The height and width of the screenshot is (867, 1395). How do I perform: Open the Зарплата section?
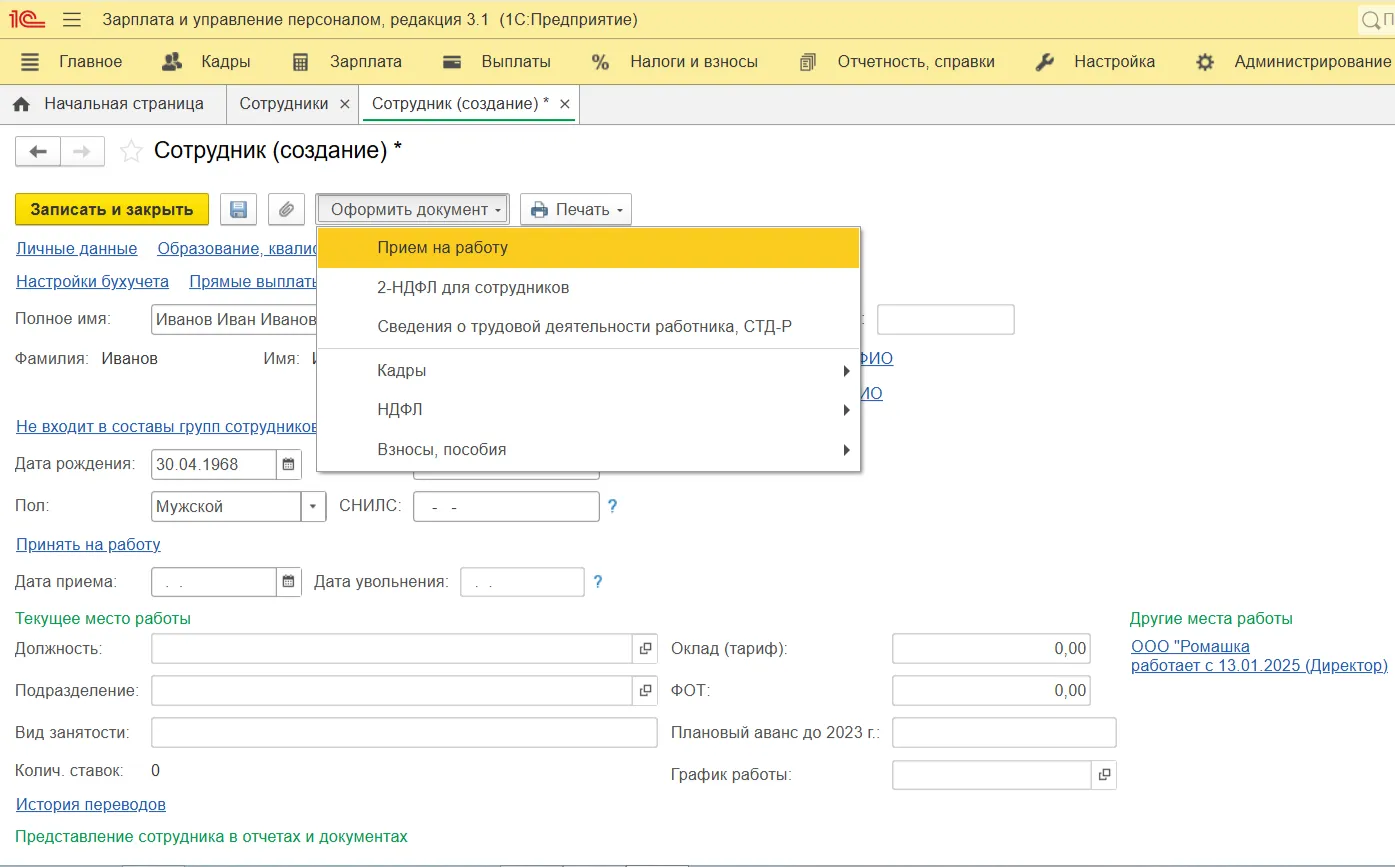366,62
